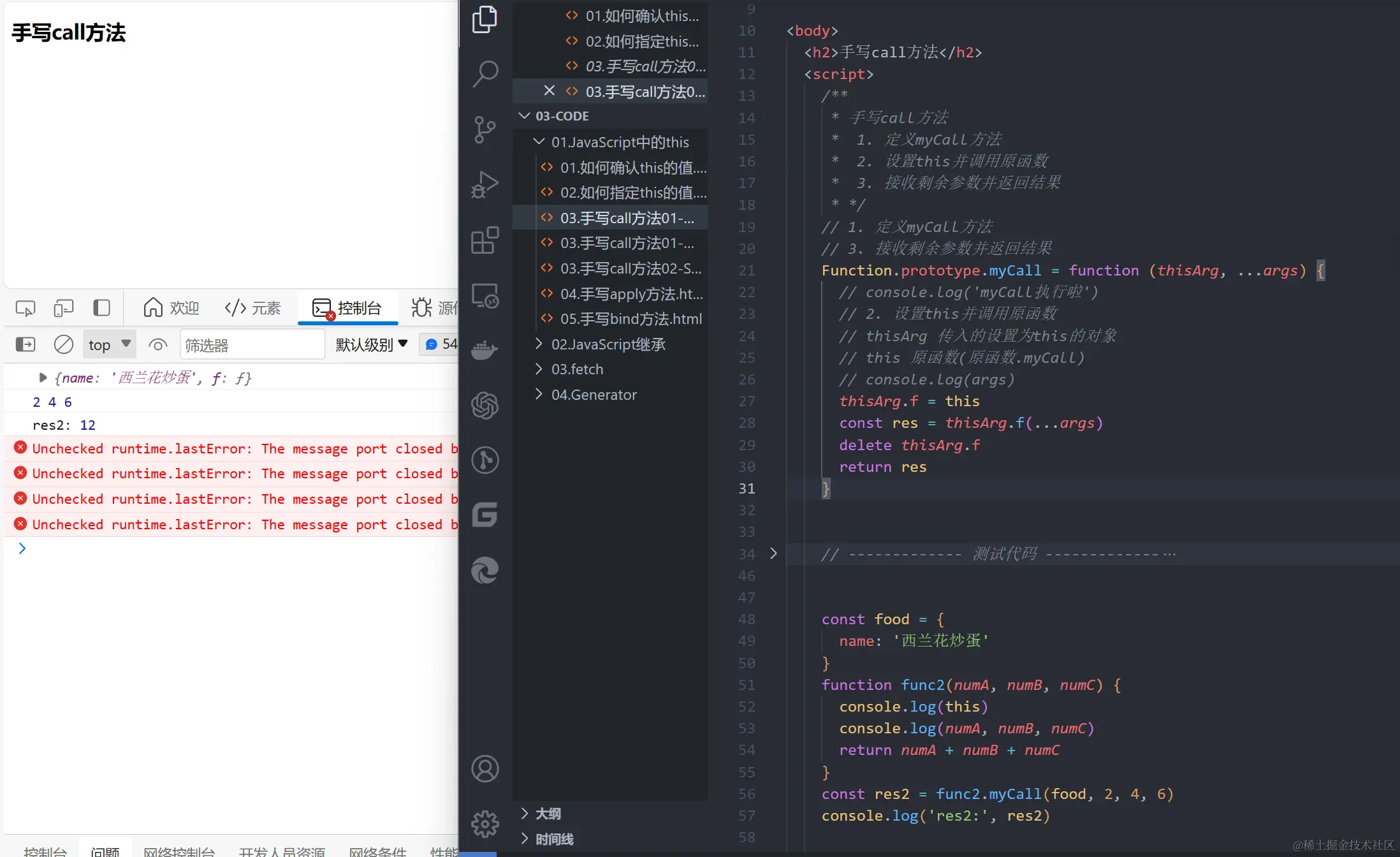The height and width of the screenshot is (857, 1400).
Task: Open the Extensions view
Action: point(485,240)
